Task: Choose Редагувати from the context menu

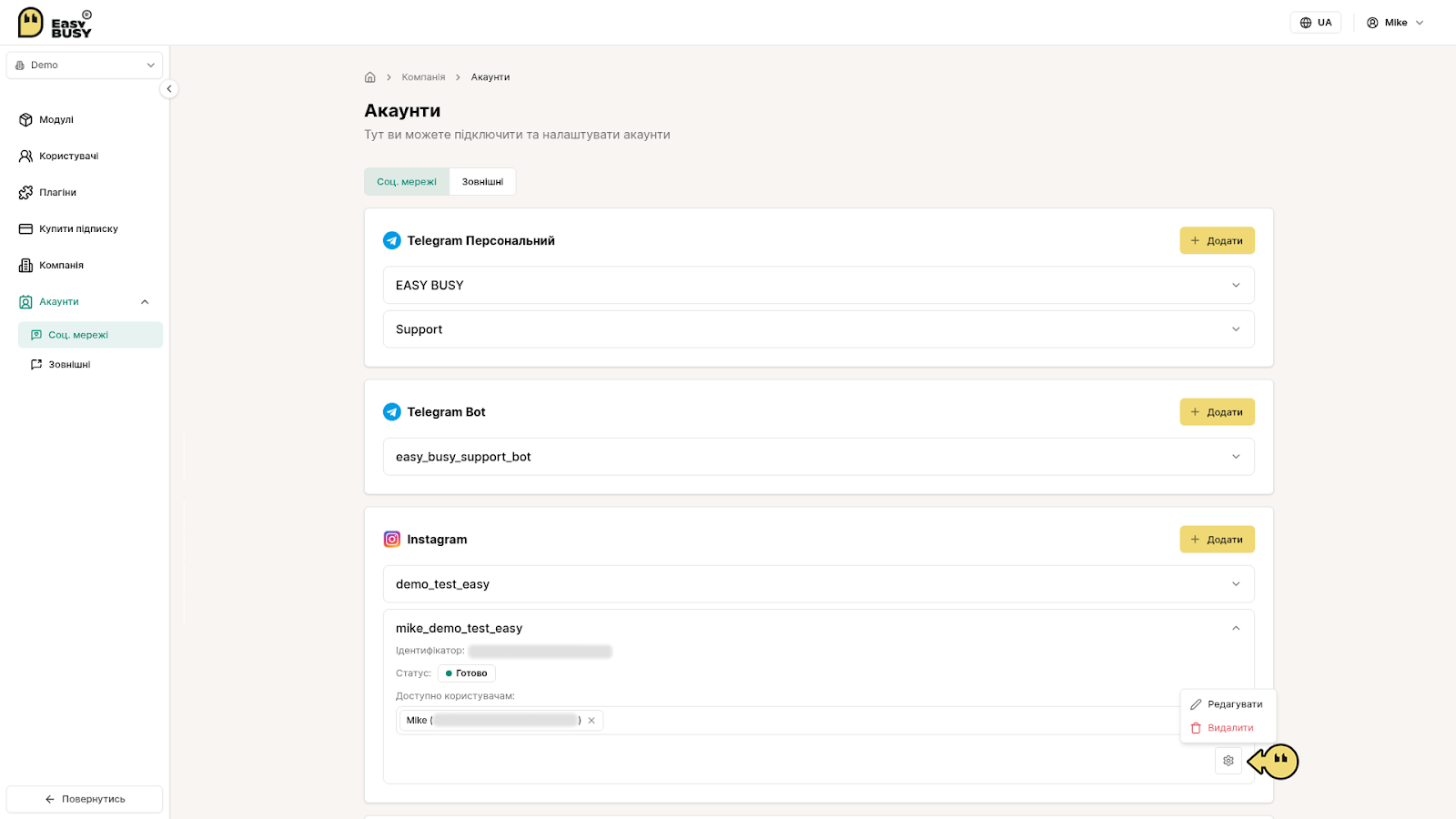Action: pyautogui.click(x=1228, y=704)
